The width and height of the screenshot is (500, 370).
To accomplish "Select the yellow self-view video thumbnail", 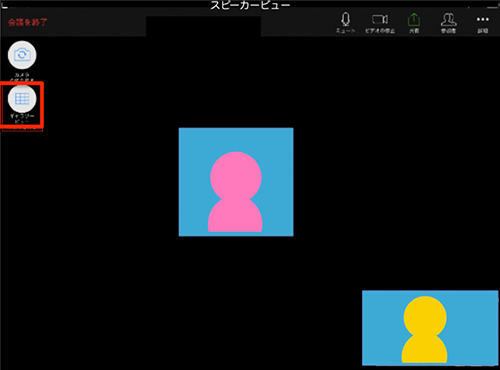I will (430, 328).
